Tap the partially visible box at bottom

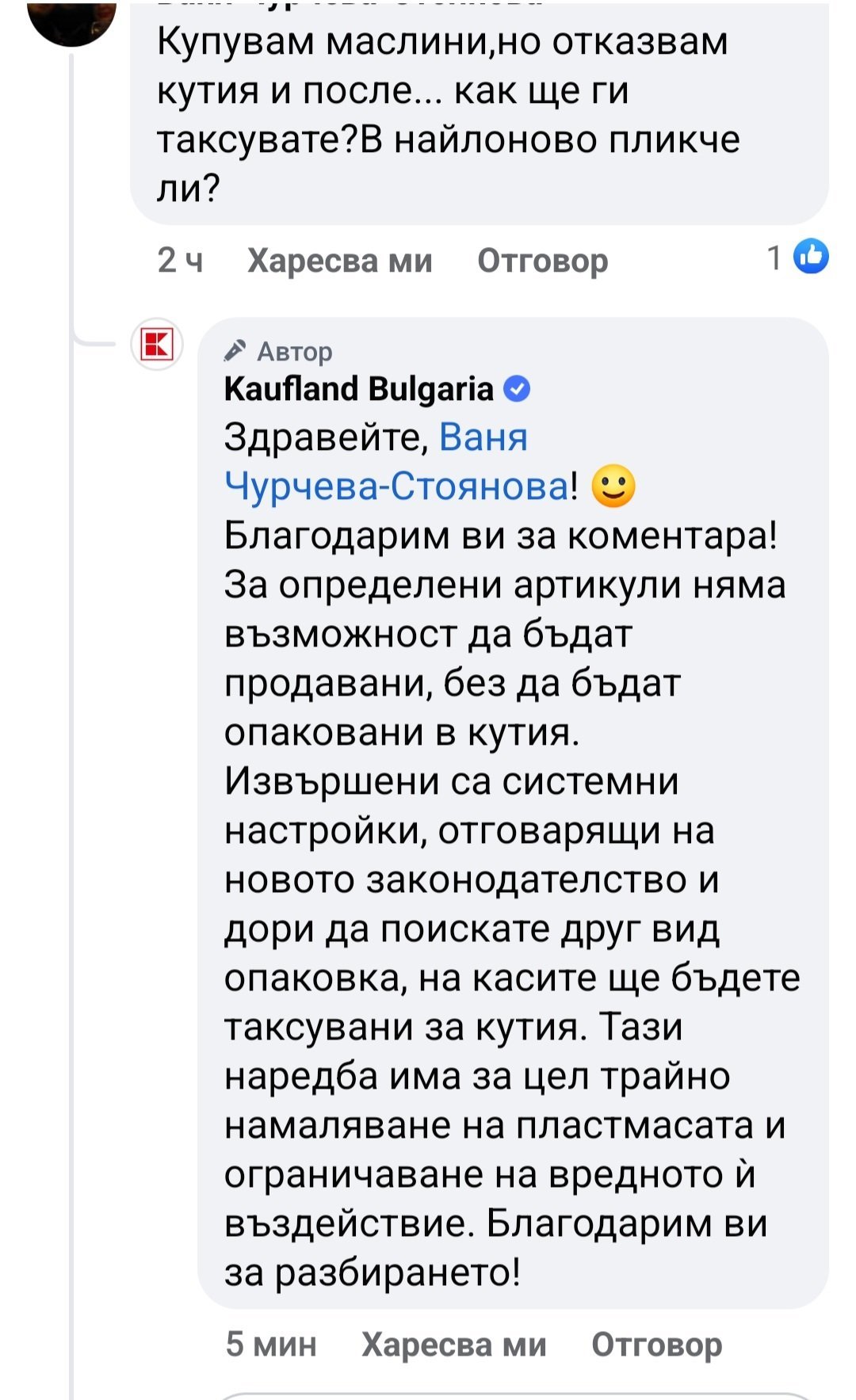coord(515,1394)
